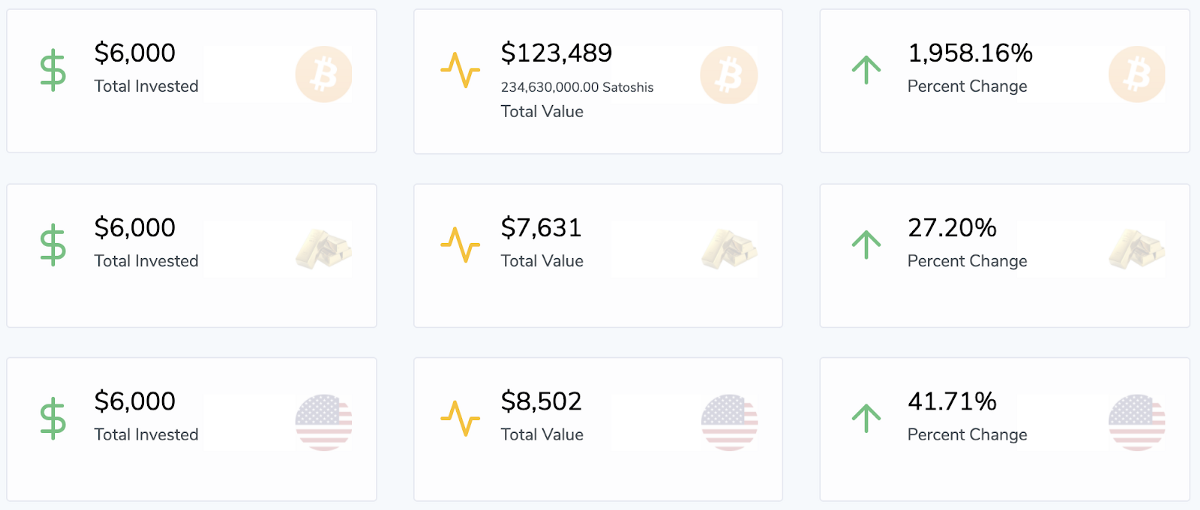Click the 1,958.16% percent change figure
1200x510 pixels.
[970, 54]
